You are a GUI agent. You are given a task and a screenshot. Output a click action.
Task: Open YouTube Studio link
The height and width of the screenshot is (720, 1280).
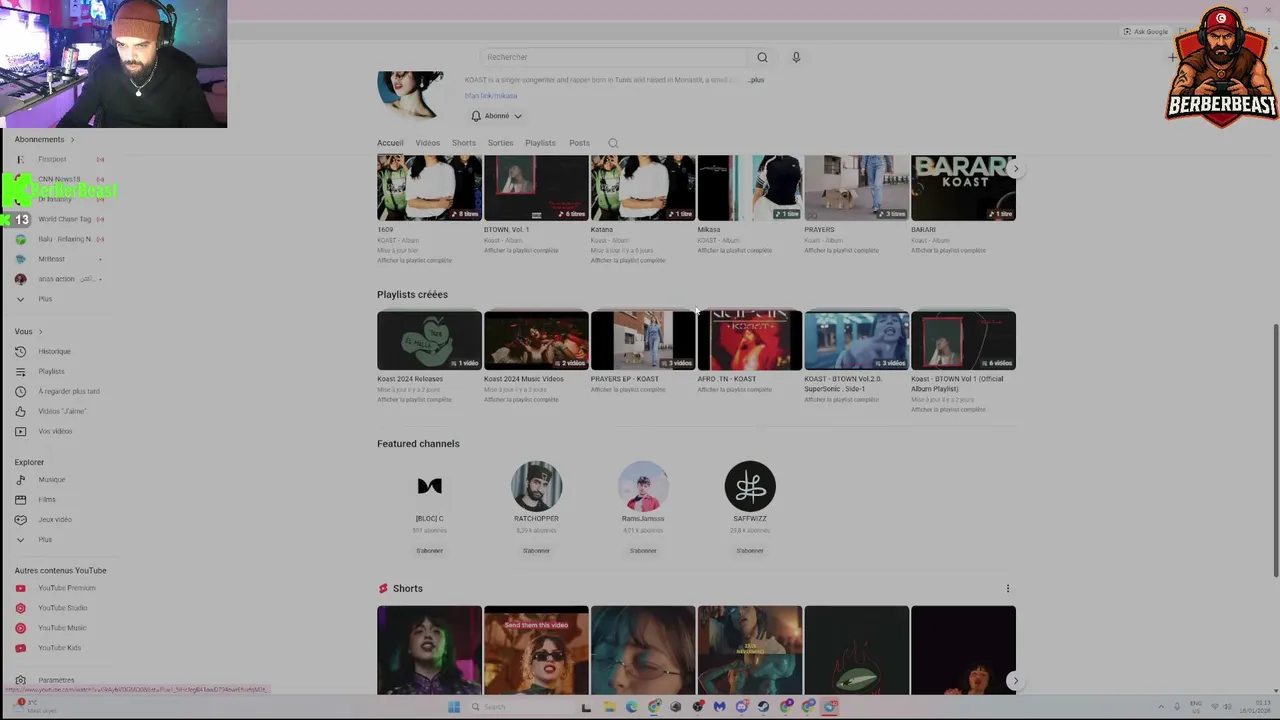(x=62, y=608)
